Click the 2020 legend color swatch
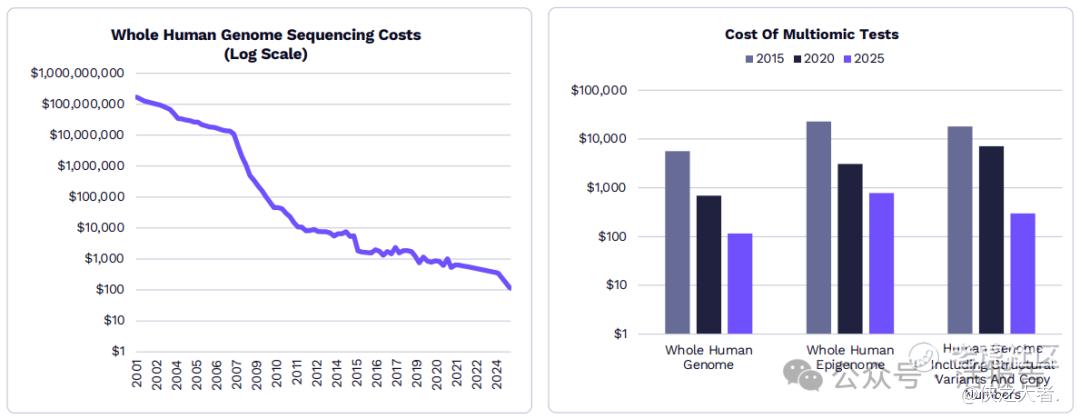The height and width of the screenshot is (419, 1080). click(798, 59)
